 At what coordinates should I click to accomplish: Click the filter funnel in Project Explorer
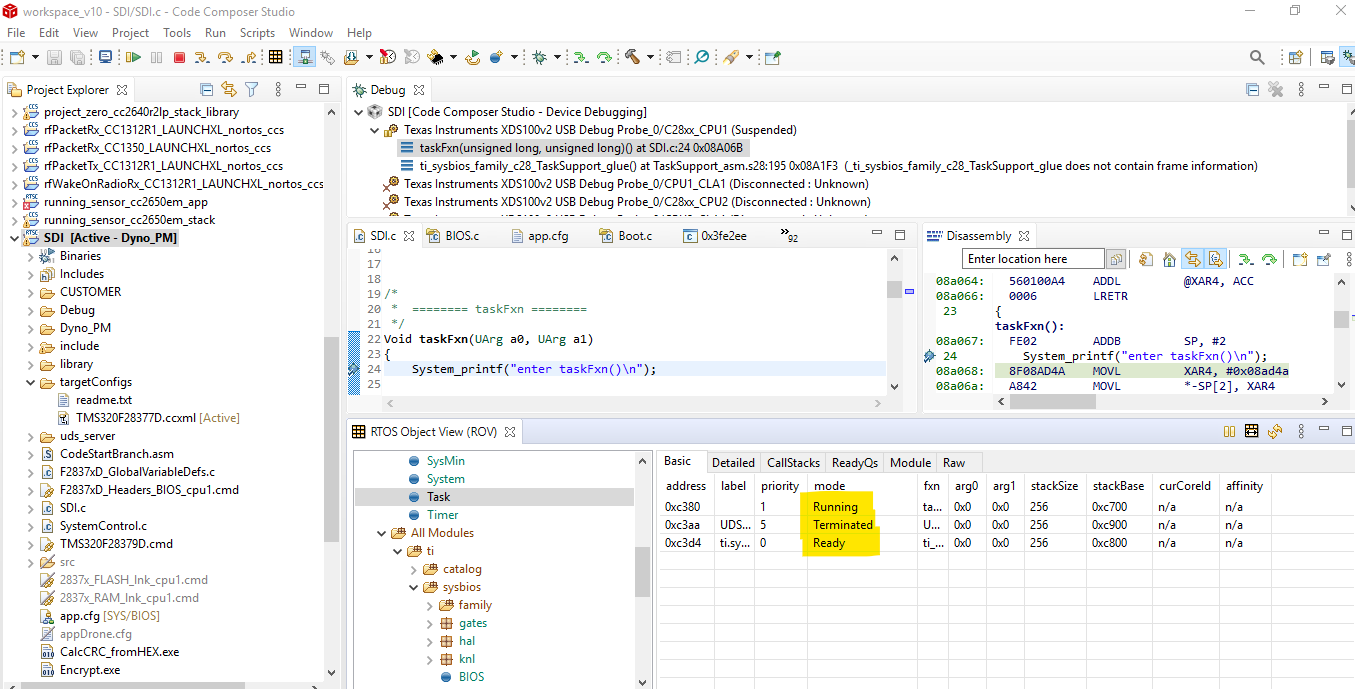pos(252,90)
